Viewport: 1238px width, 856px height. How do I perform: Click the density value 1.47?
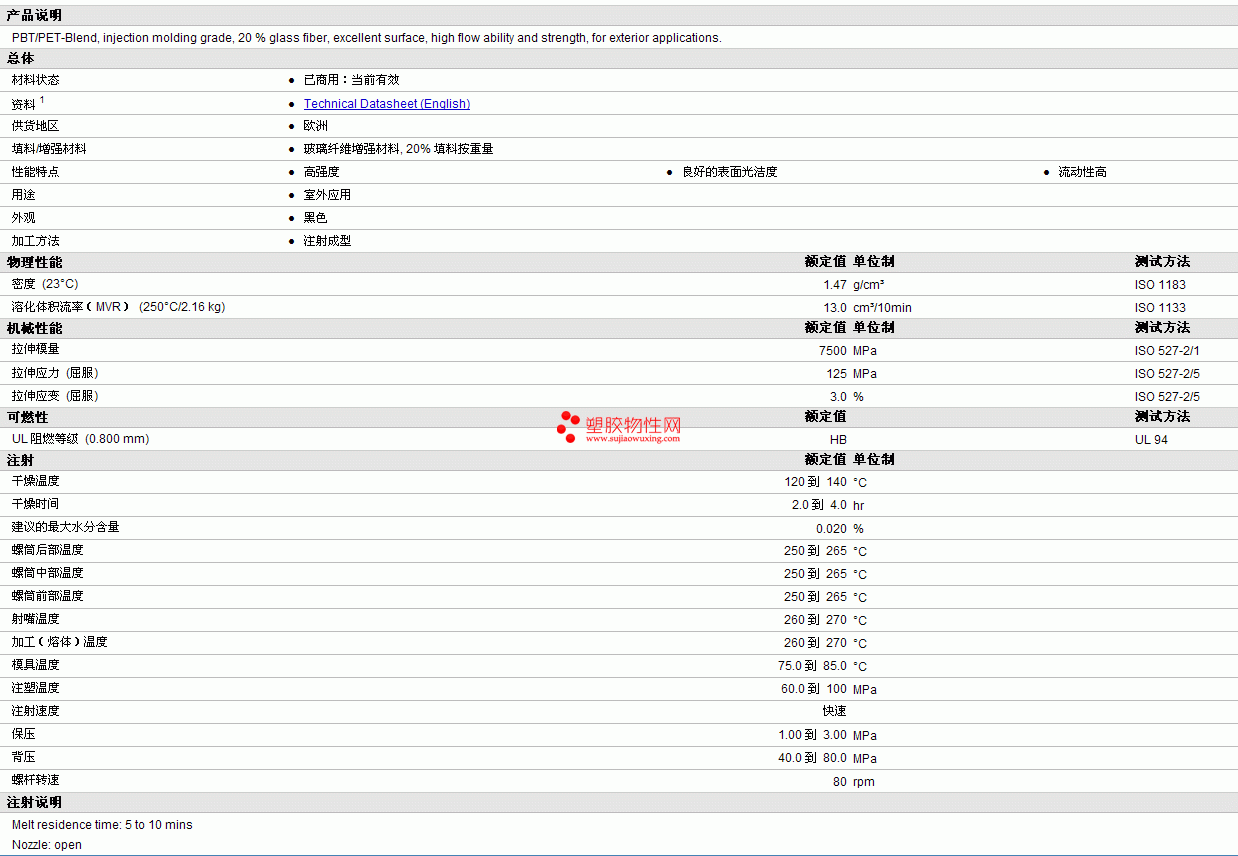835,285
